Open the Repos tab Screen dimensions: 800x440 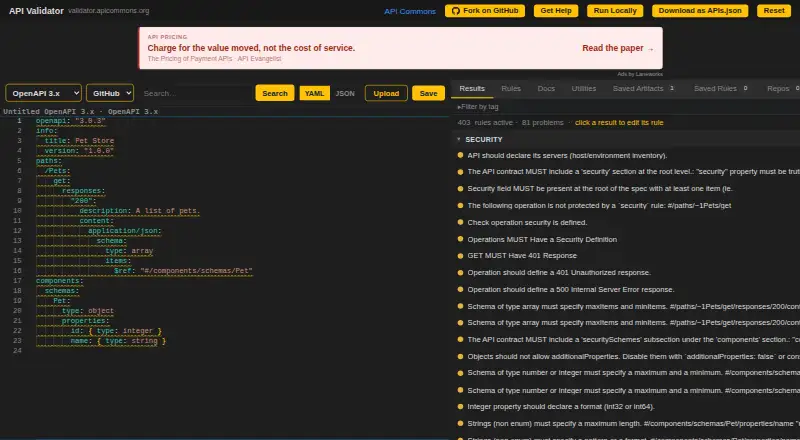782,89
